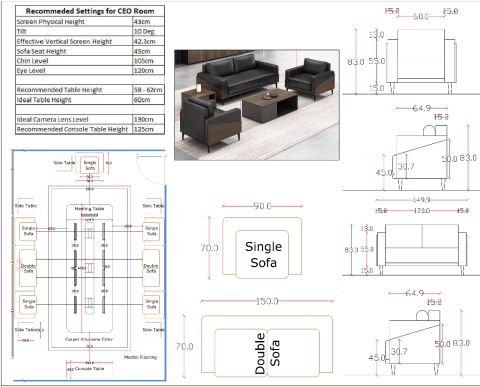Select the black leather sofa set photo
The image size is (480, 387).
[x=257, y=105]
